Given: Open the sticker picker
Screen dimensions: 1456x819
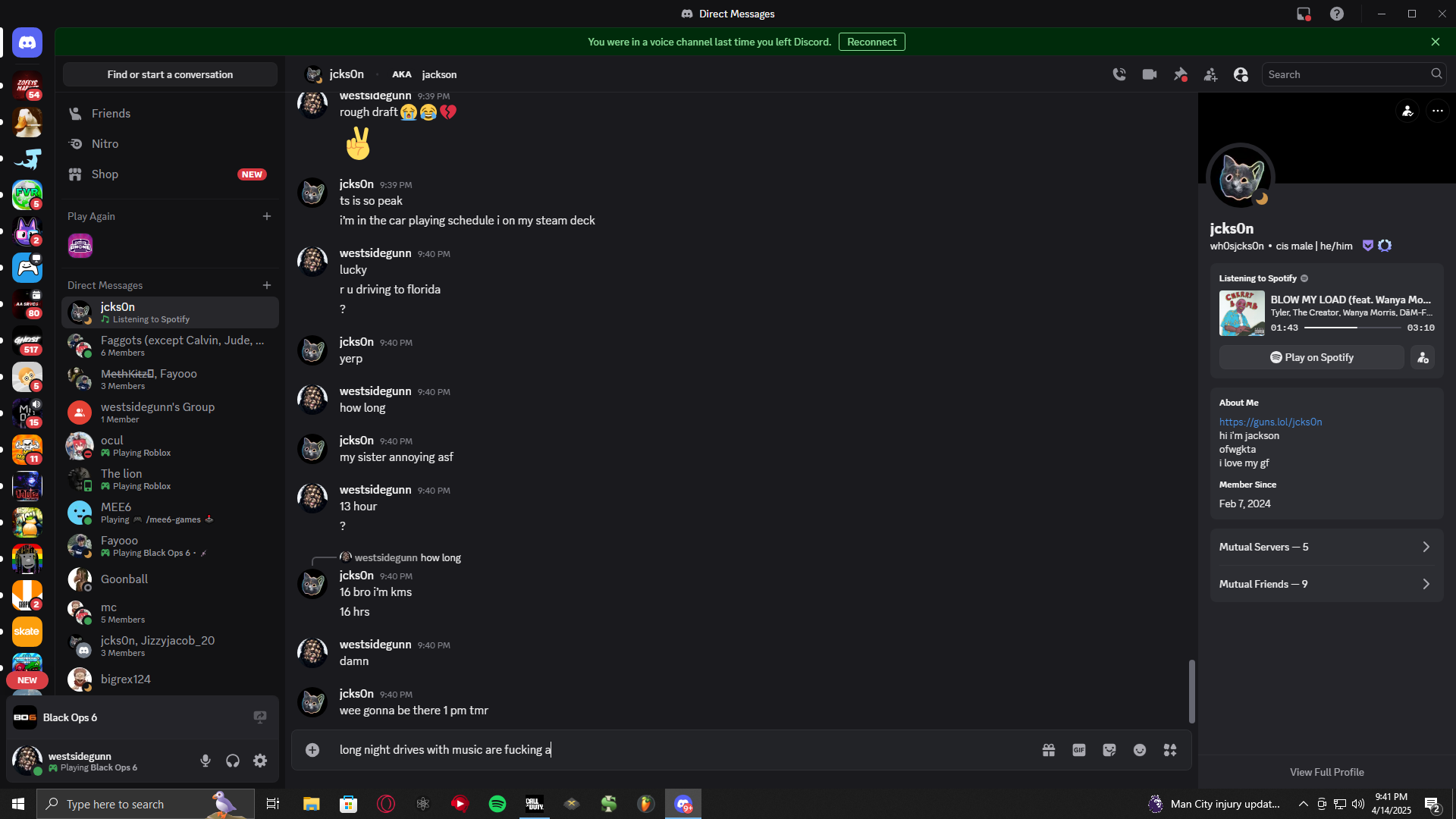Looking at the screenshot, I should (1109, 750).
